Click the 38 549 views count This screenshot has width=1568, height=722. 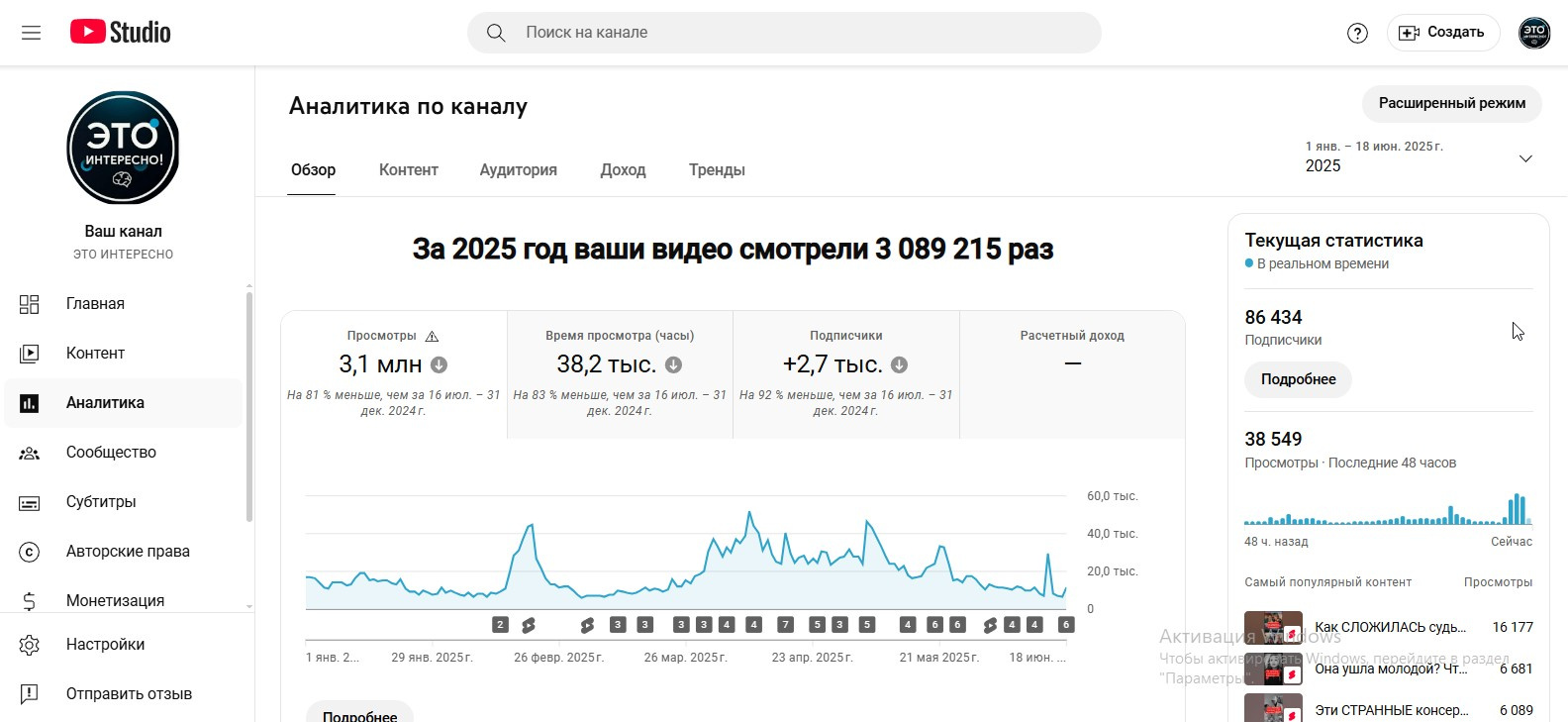[1273, 440]
